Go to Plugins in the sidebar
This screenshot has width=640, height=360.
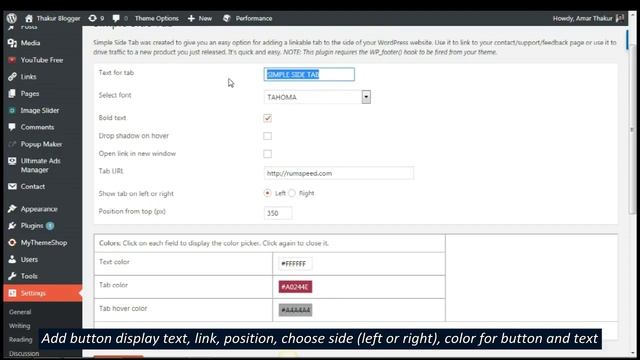point(32,226)
